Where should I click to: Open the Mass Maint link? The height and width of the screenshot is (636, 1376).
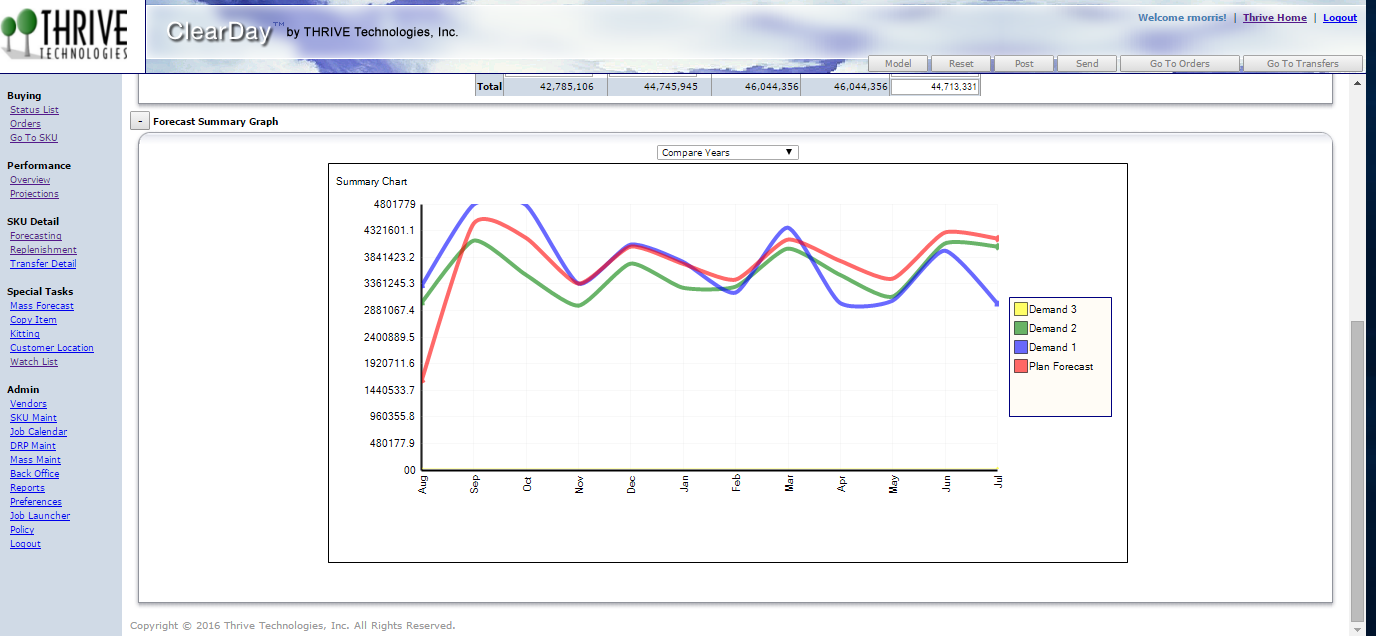35,460
